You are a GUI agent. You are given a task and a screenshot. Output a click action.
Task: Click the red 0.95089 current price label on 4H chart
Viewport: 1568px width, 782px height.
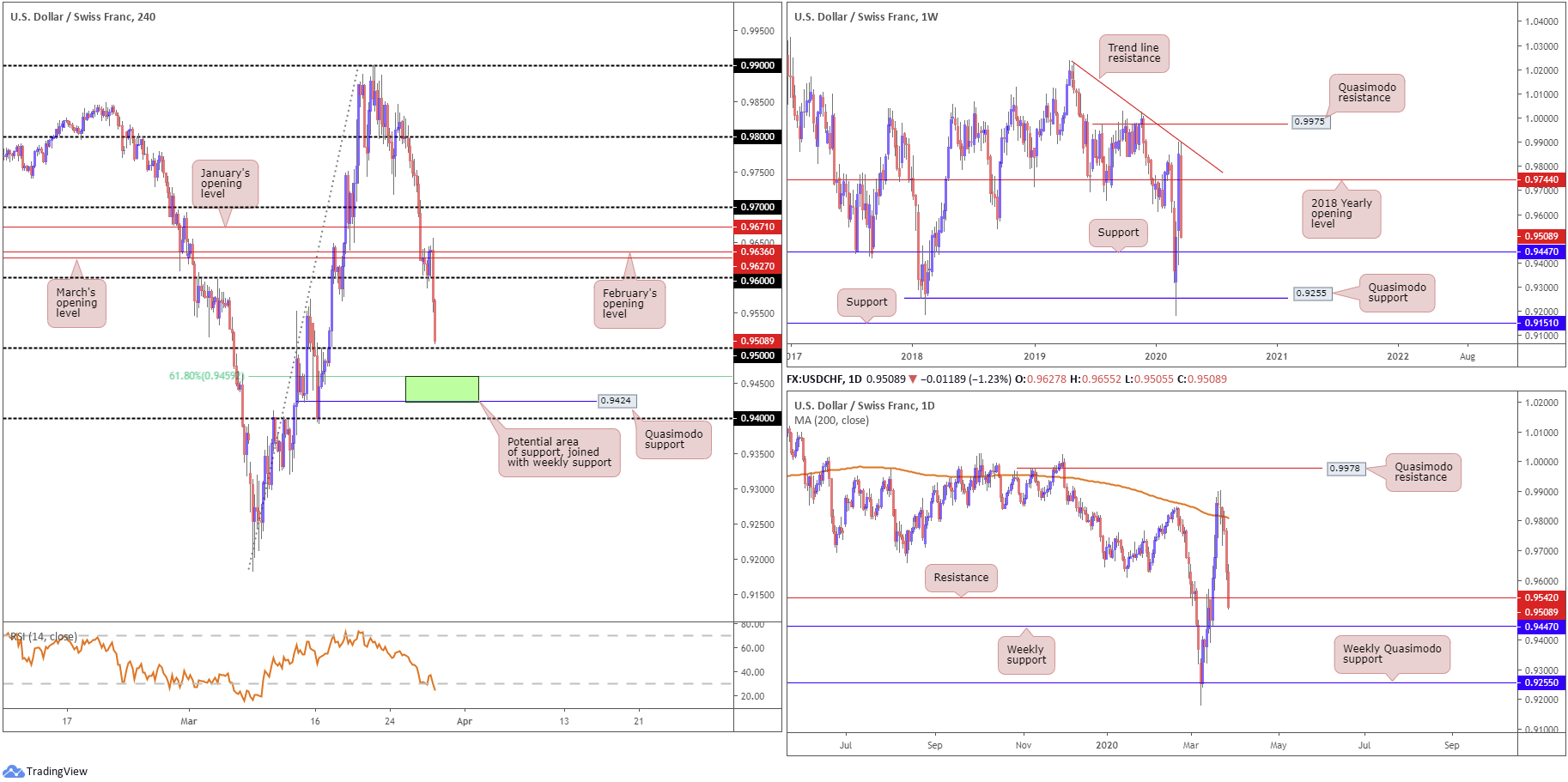757,341
